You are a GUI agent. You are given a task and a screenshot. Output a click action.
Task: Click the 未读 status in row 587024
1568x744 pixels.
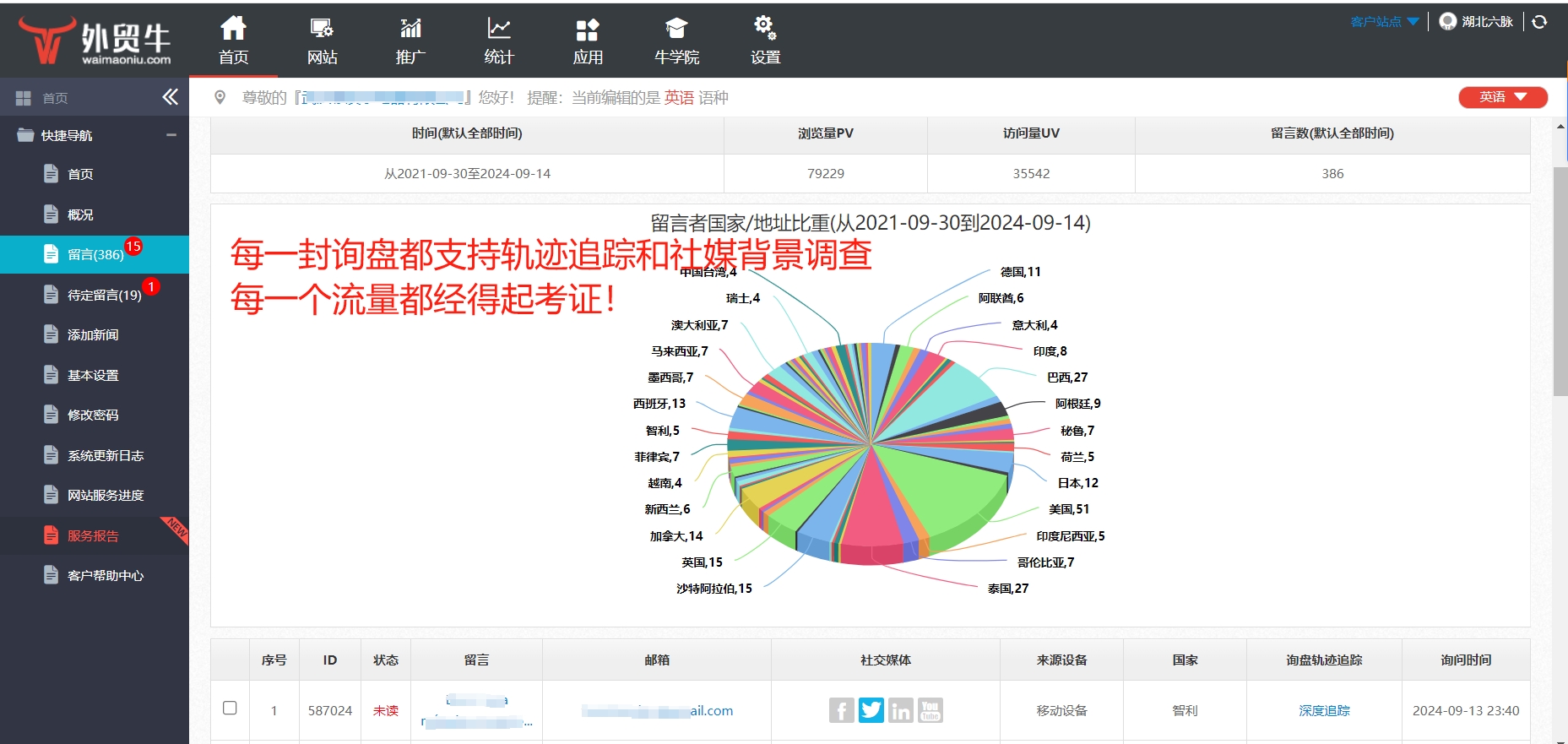pyautogui.click(x=386, y=710)
